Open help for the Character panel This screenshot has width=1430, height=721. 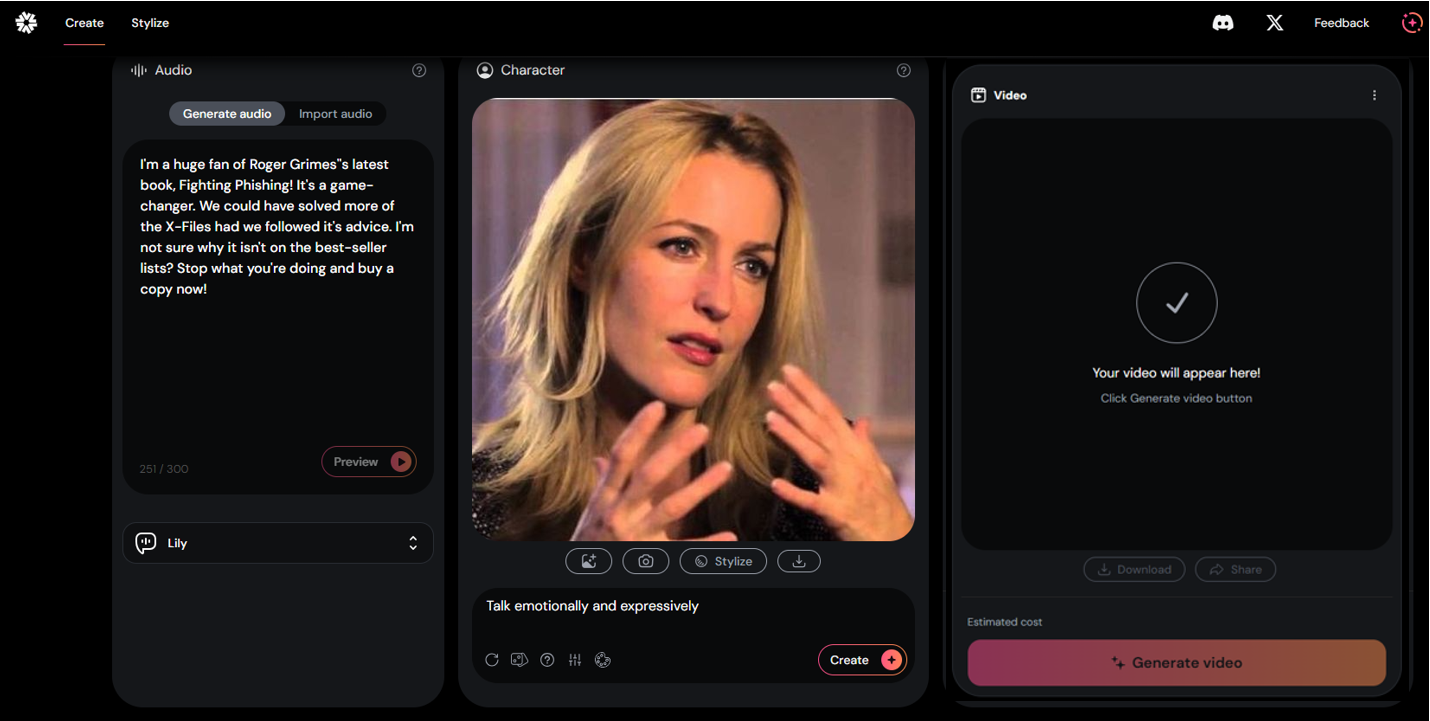click(x=904, y=70)
